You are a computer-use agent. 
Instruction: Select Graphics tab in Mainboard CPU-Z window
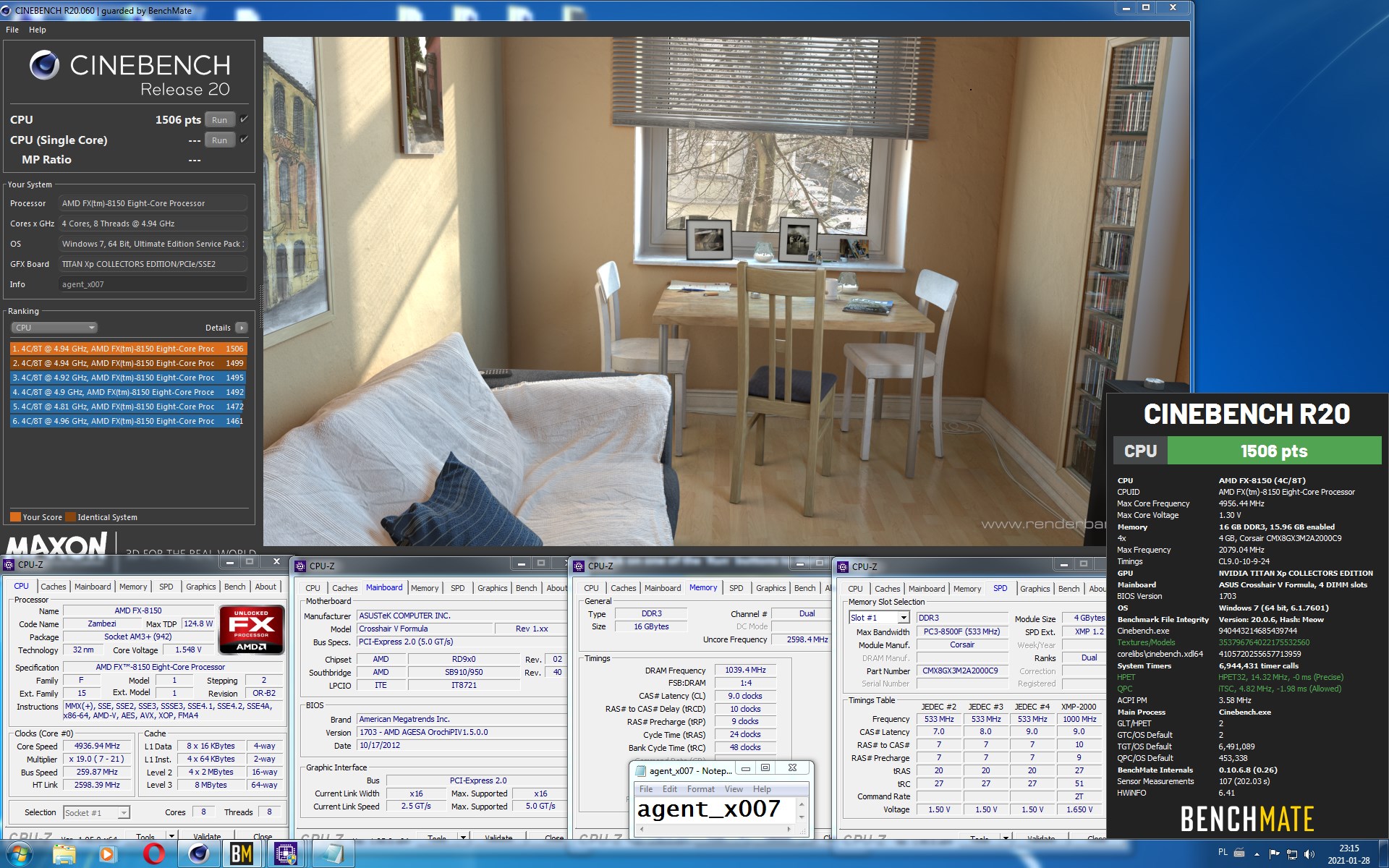493,588
